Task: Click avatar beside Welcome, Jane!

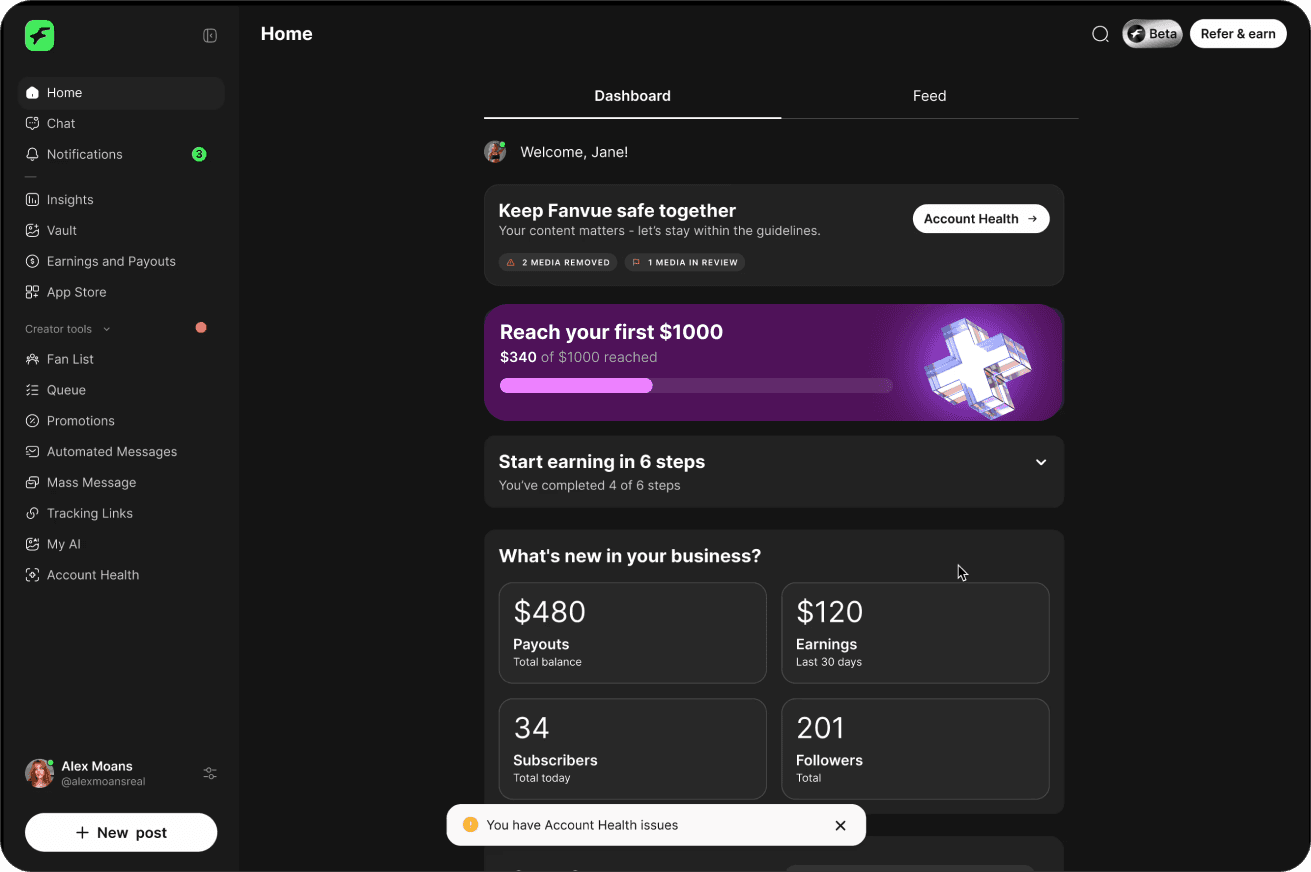Action: [x=495, y=152]
